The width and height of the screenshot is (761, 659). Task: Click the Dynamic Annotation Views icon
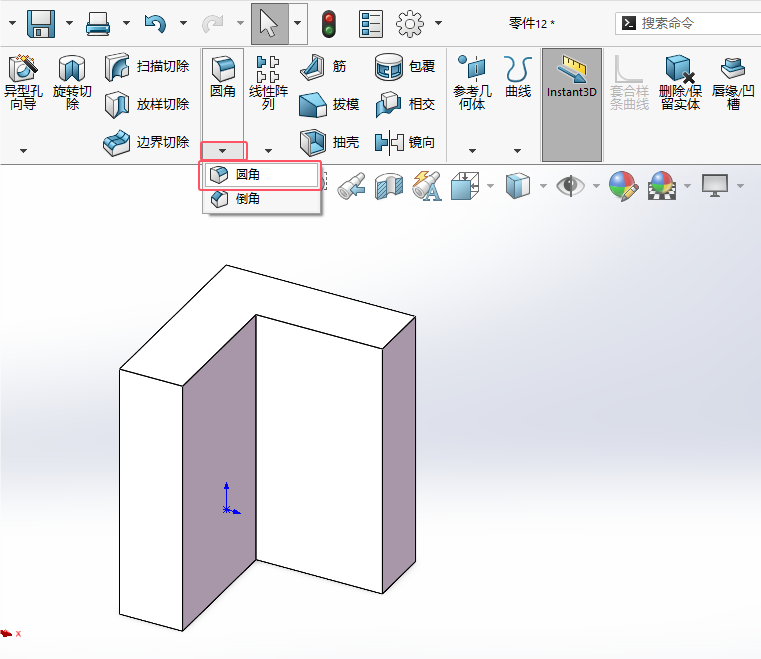pyautogui.click(x=427, y=186)
